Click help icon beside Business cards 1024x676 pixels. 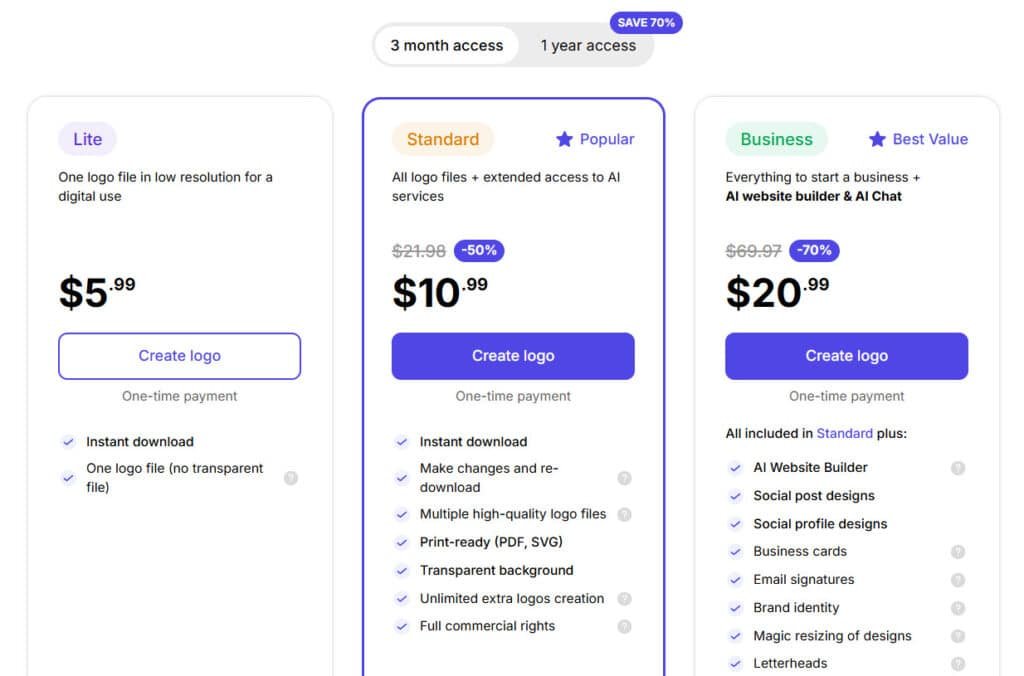point(958,552)
